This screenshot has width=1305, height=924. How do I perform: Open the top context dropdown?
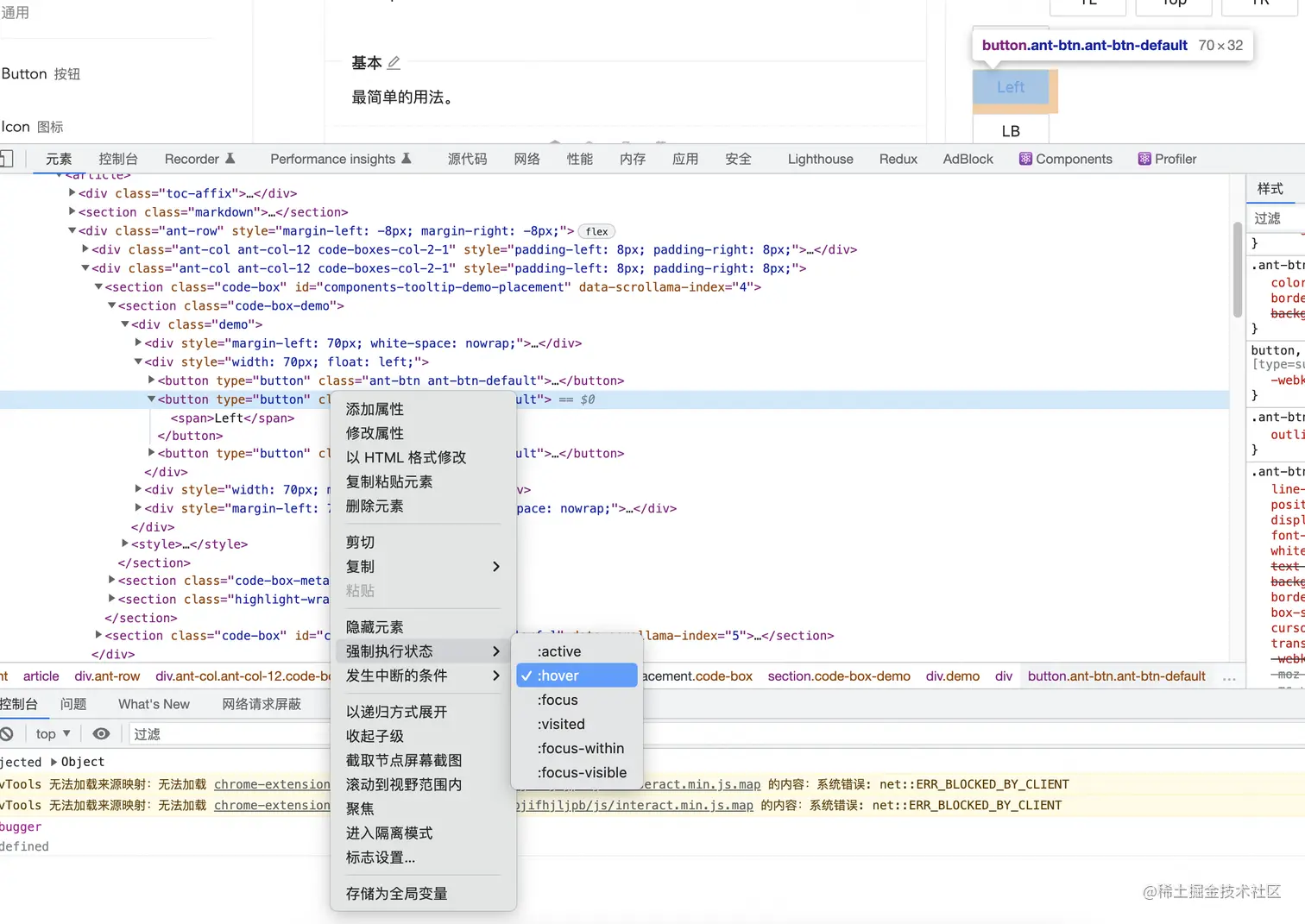click(54, 733)
